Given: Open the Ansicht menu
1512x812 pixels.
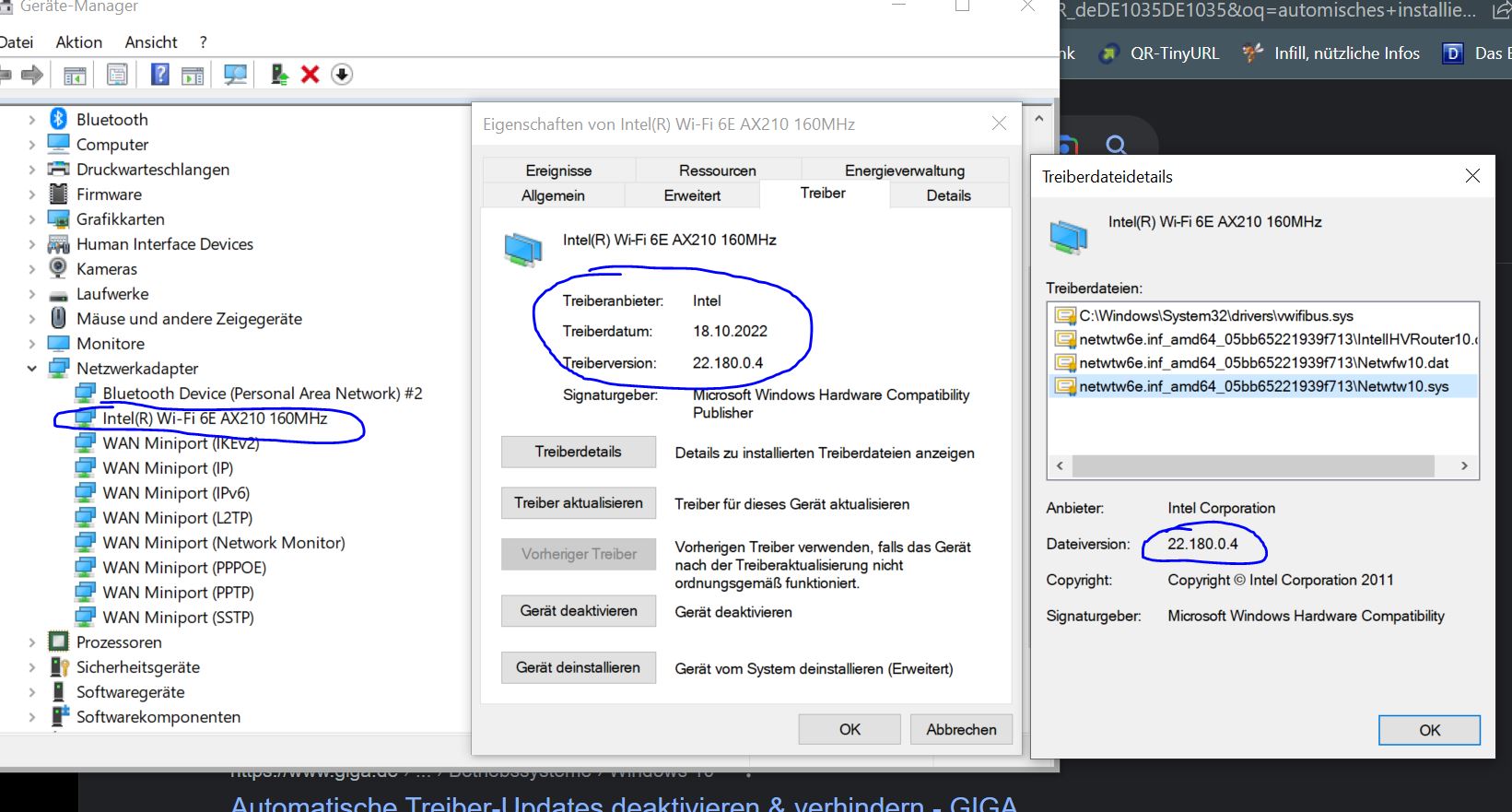Looking at the screenshot, I should pyautogui.click(x=151, y=42).
